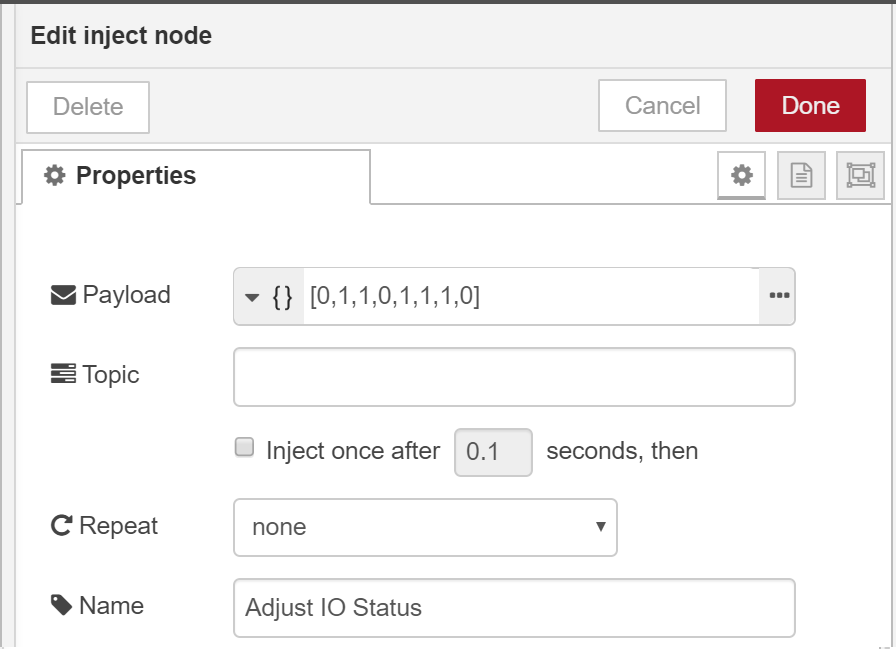Open the node description document icon
The width and height of the screenshot is (896, 649).
(x=800, y=175)
